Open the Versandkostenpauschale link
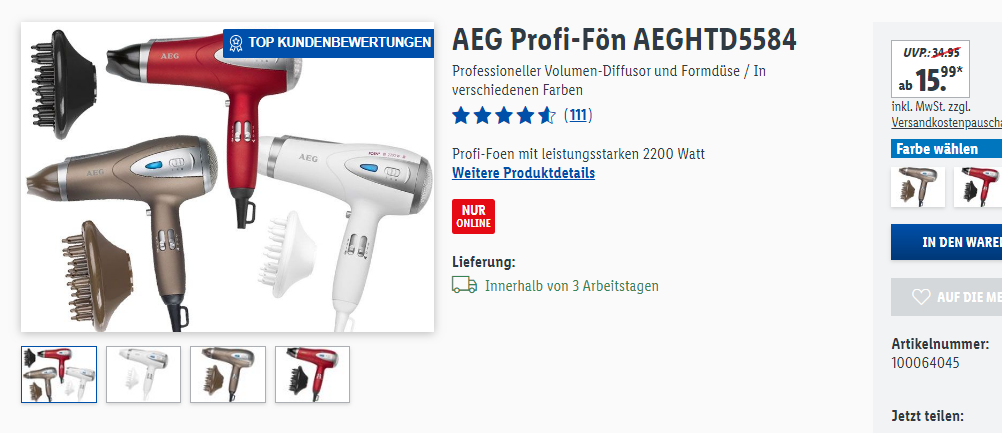The image size is (1002, 433). (x=947, y=123)
